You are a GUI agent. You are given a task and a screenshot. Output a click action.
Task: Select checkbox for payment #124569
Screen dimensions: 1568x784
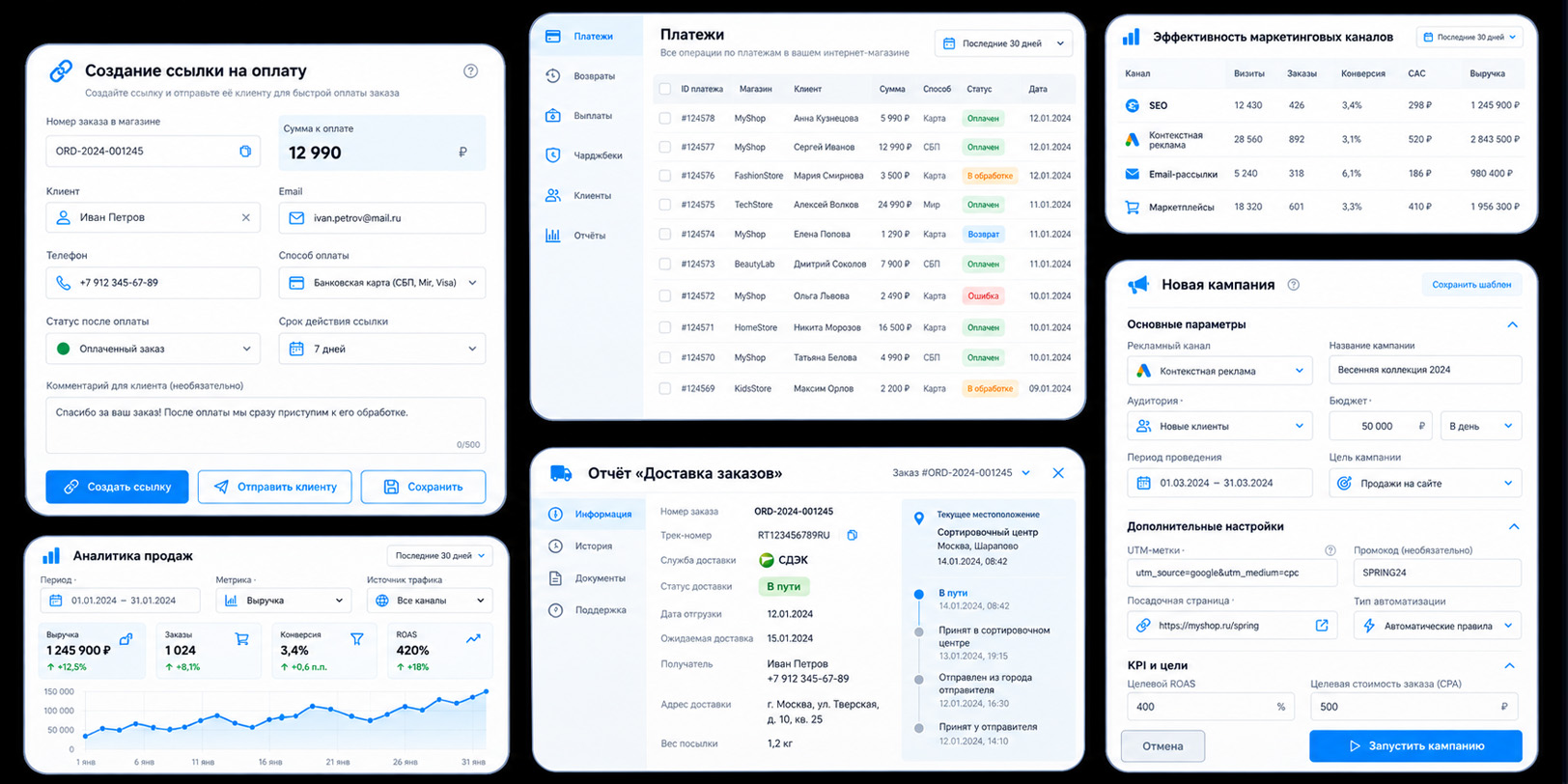[x=664, y=388]
